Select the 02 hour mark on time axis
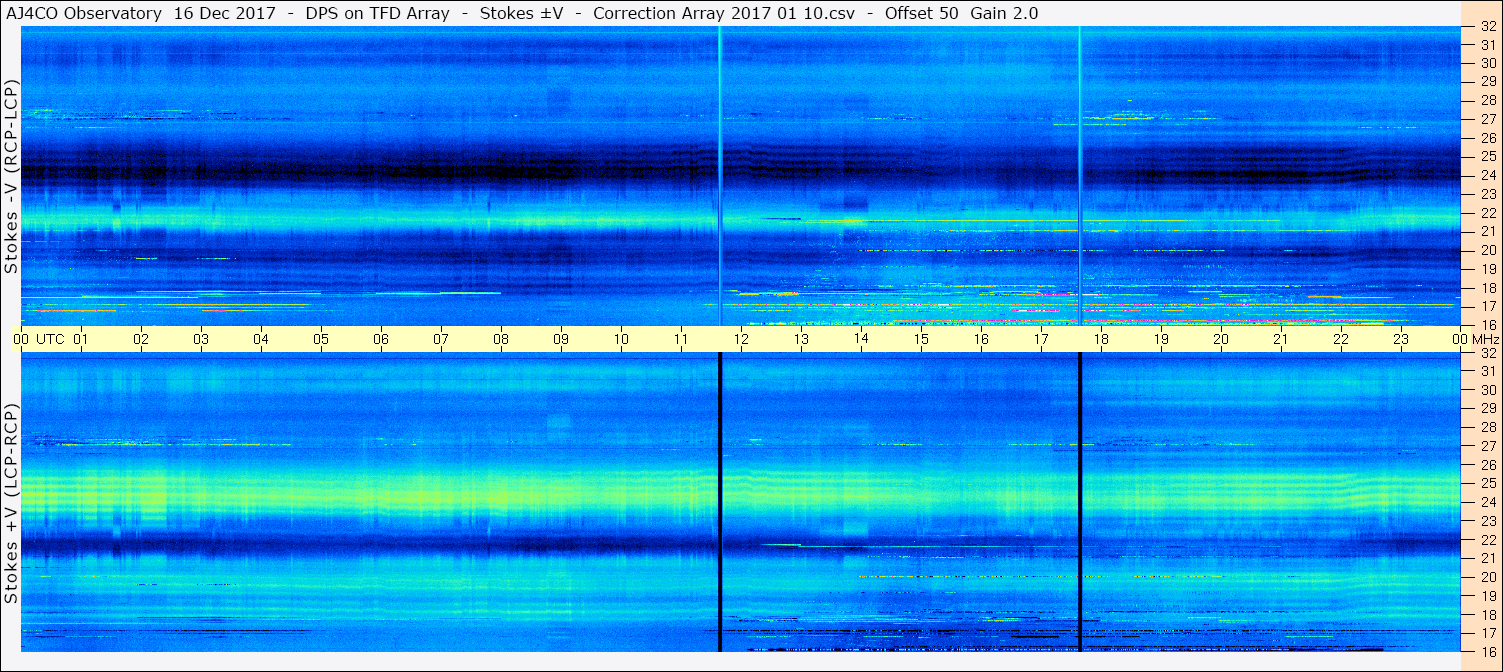1503x672 pixels. (x=141, y=339)
